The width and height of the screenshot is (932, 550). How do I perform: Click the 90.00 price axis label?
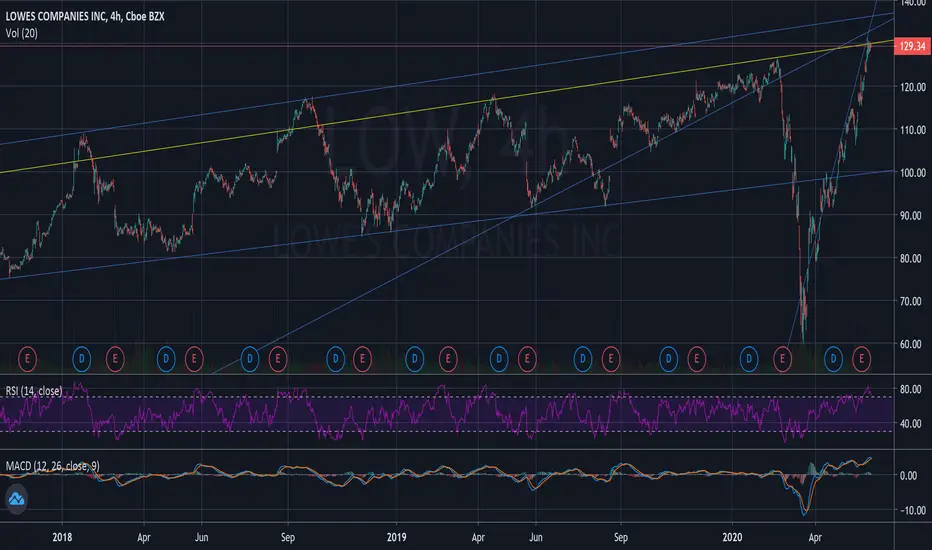(x=912, y=215)
